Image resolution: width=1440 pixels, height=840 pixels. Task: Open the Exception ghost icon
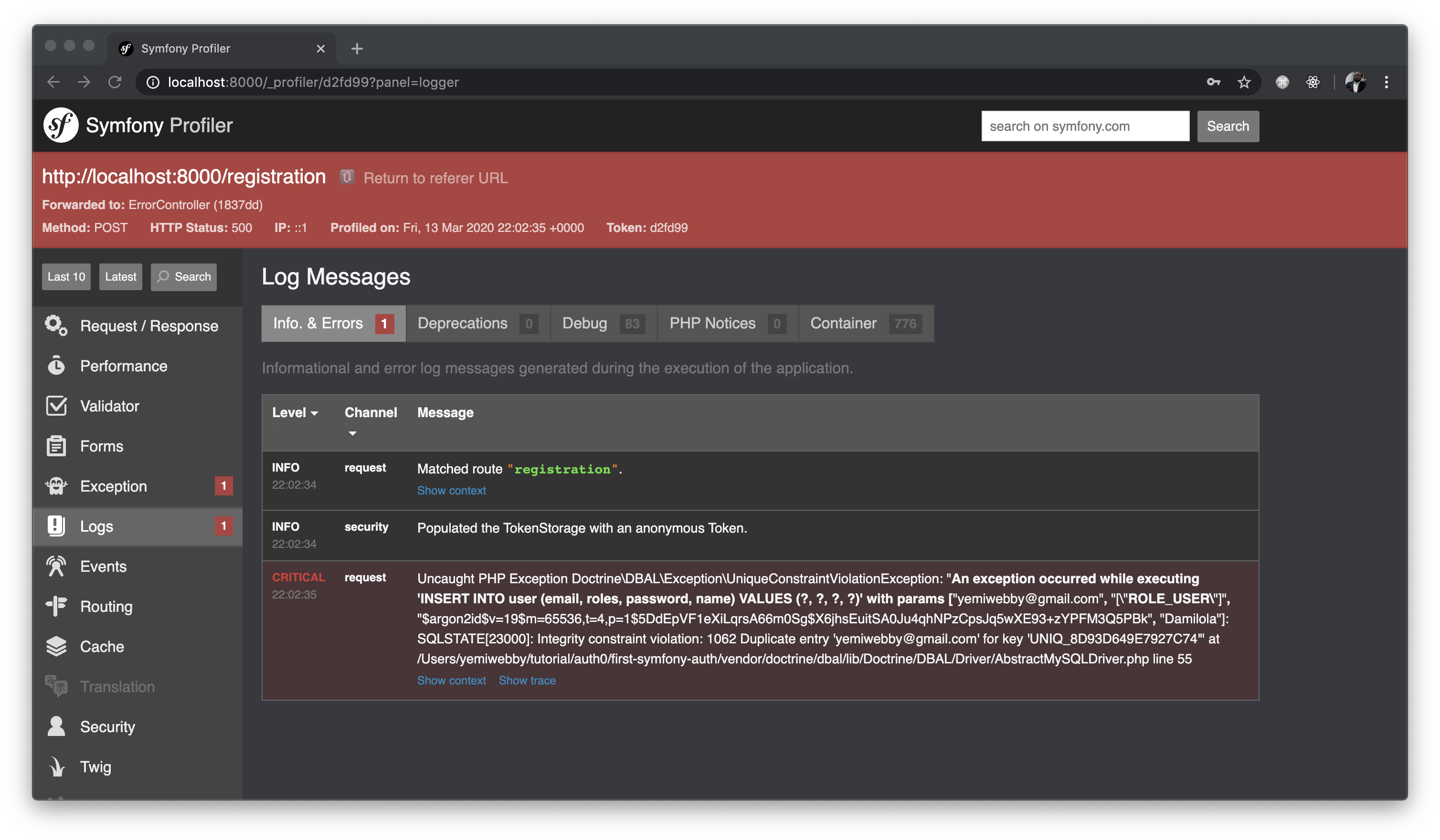point(56,486)
